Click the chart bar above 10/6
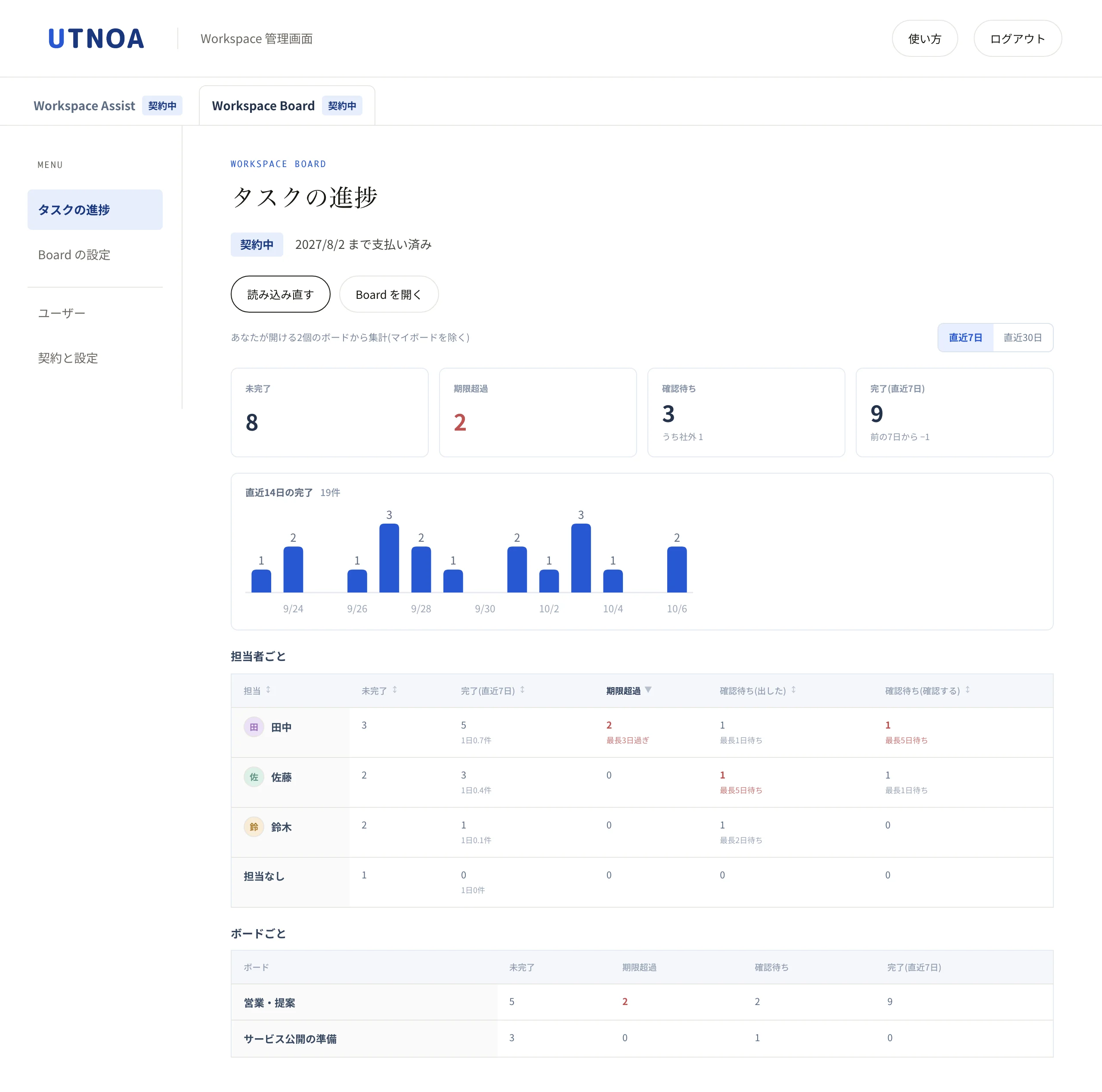The image size is (1102, 1092). (677, 569)
